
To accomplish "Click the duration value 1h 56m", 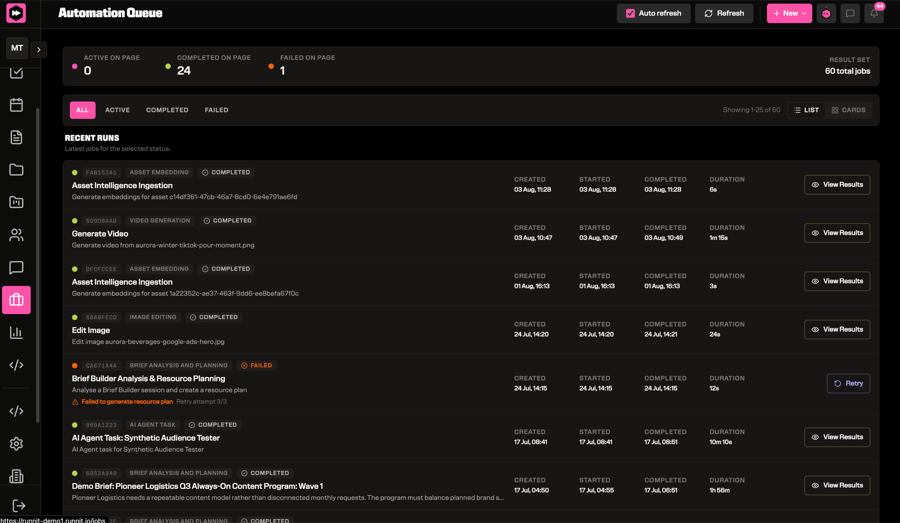I will pos(719,490).
